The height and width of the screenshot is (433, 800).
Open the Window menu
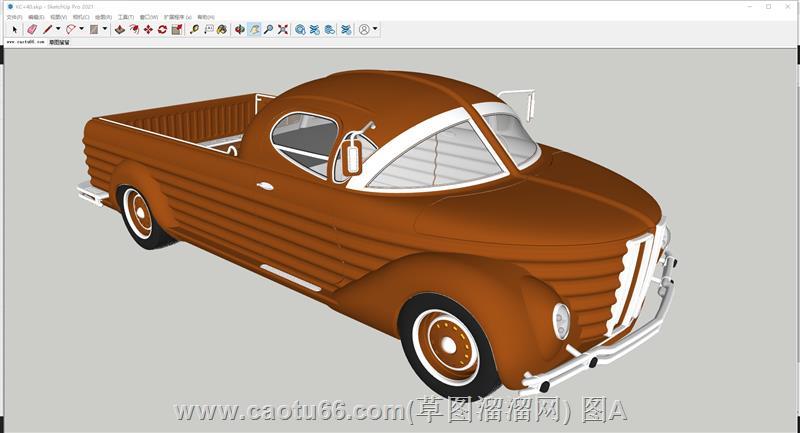(x=148, y=17)
